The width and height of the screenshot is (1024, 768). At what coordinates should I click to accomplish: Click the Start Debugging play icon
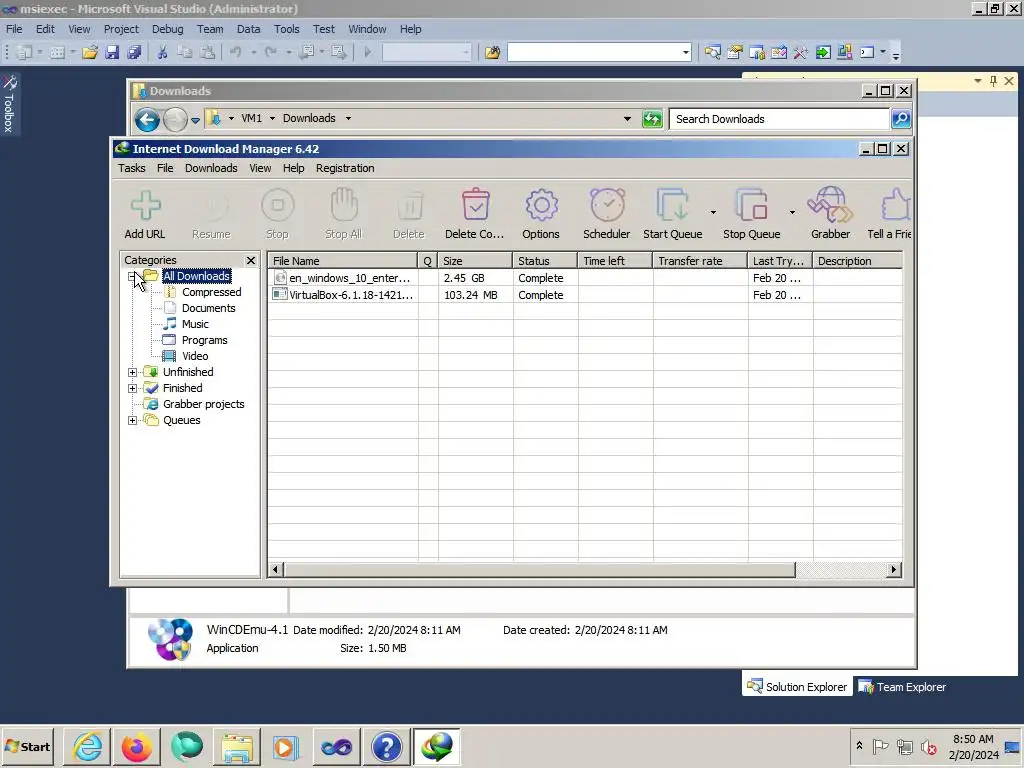tap(367, 52)
